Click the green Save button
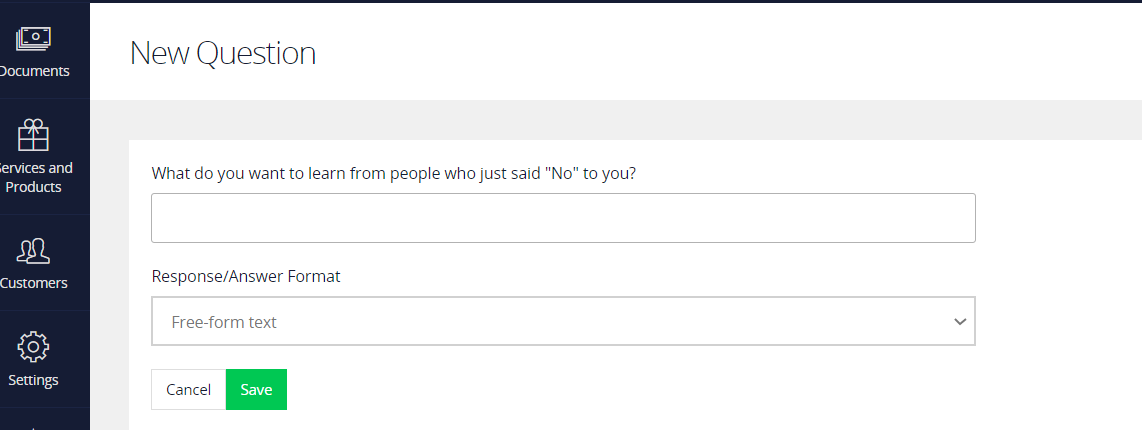This screenshot has height=430, width=1142. pos(256,390)
